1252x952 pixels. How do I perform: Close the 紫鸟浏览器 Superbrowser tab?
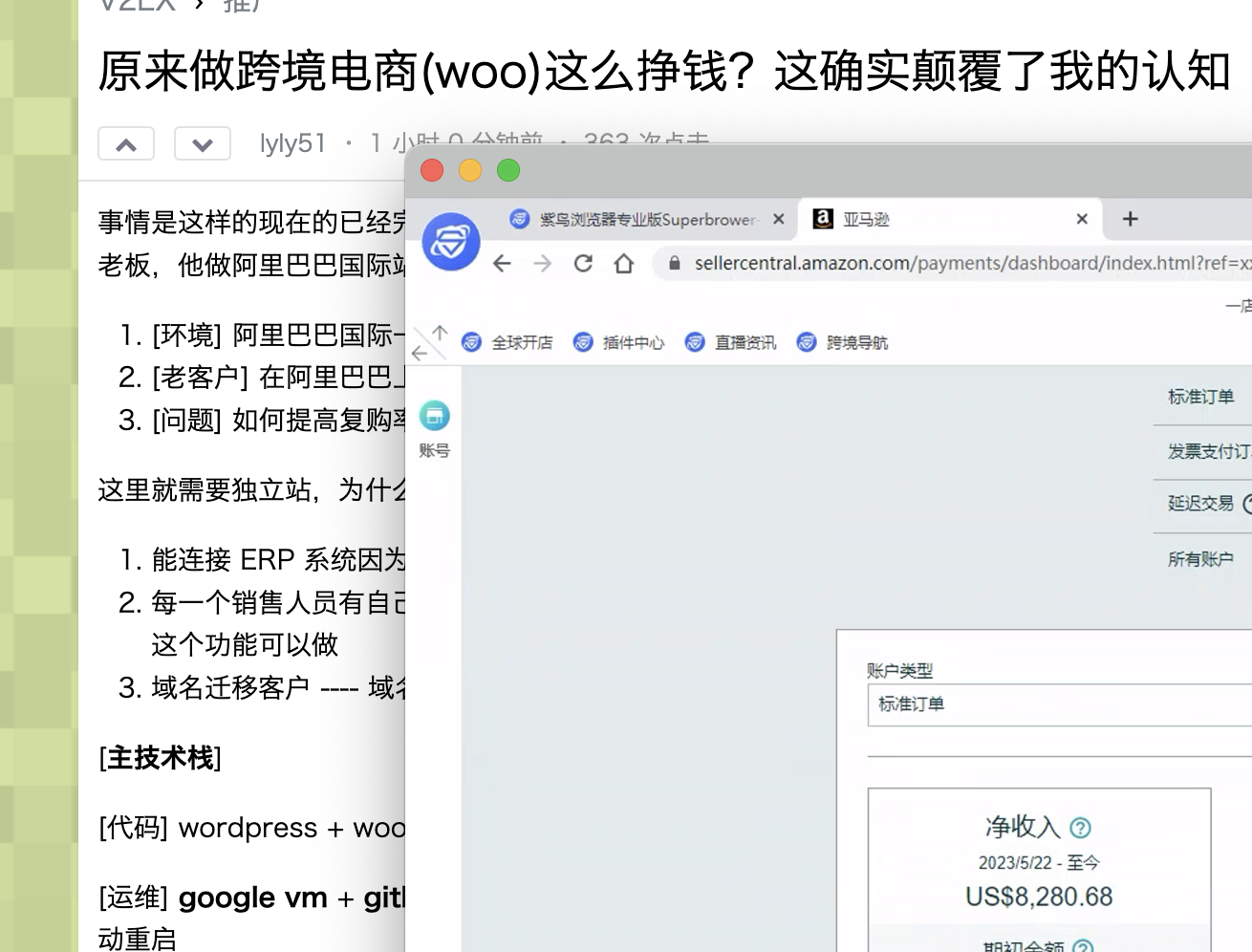pyautogui.click(x=779, y=219)
